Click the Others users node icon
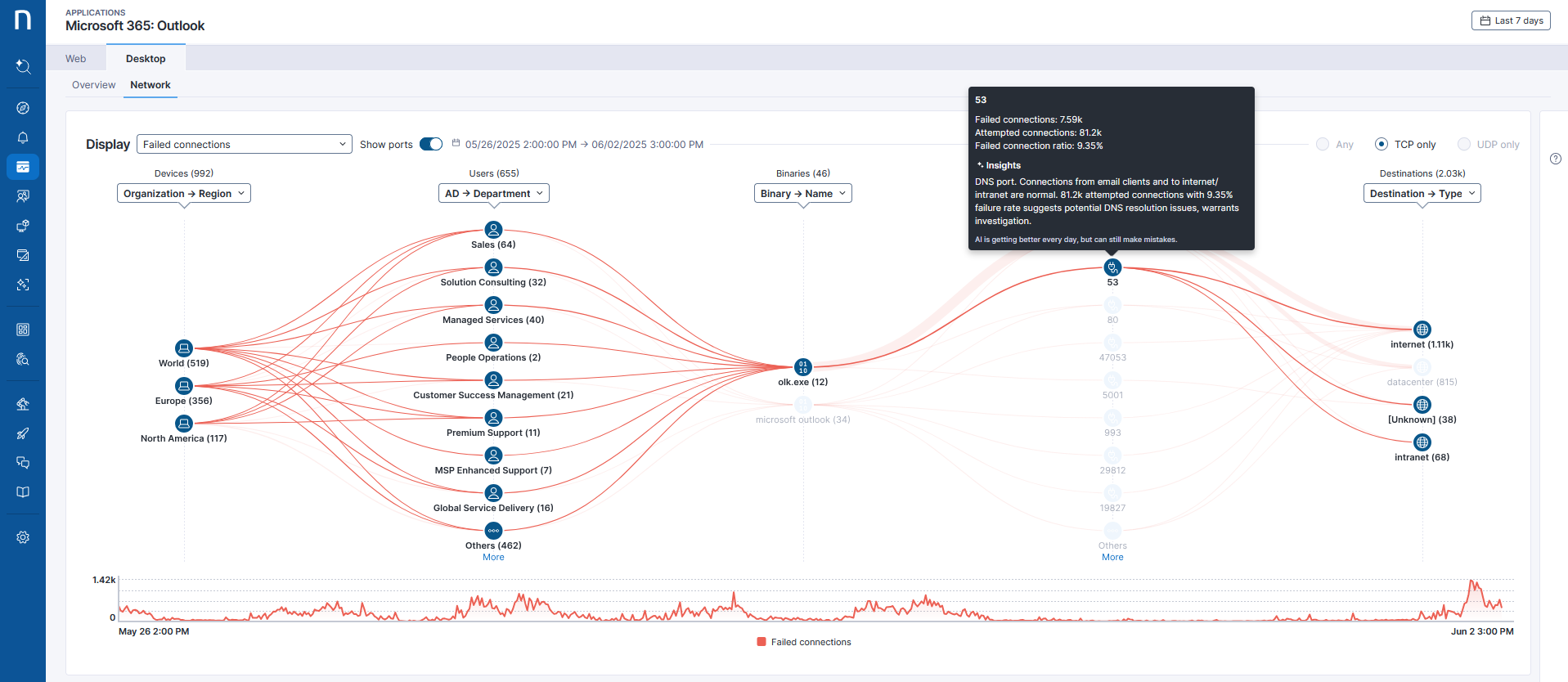 pyautogui.click(x=493, y=531)
